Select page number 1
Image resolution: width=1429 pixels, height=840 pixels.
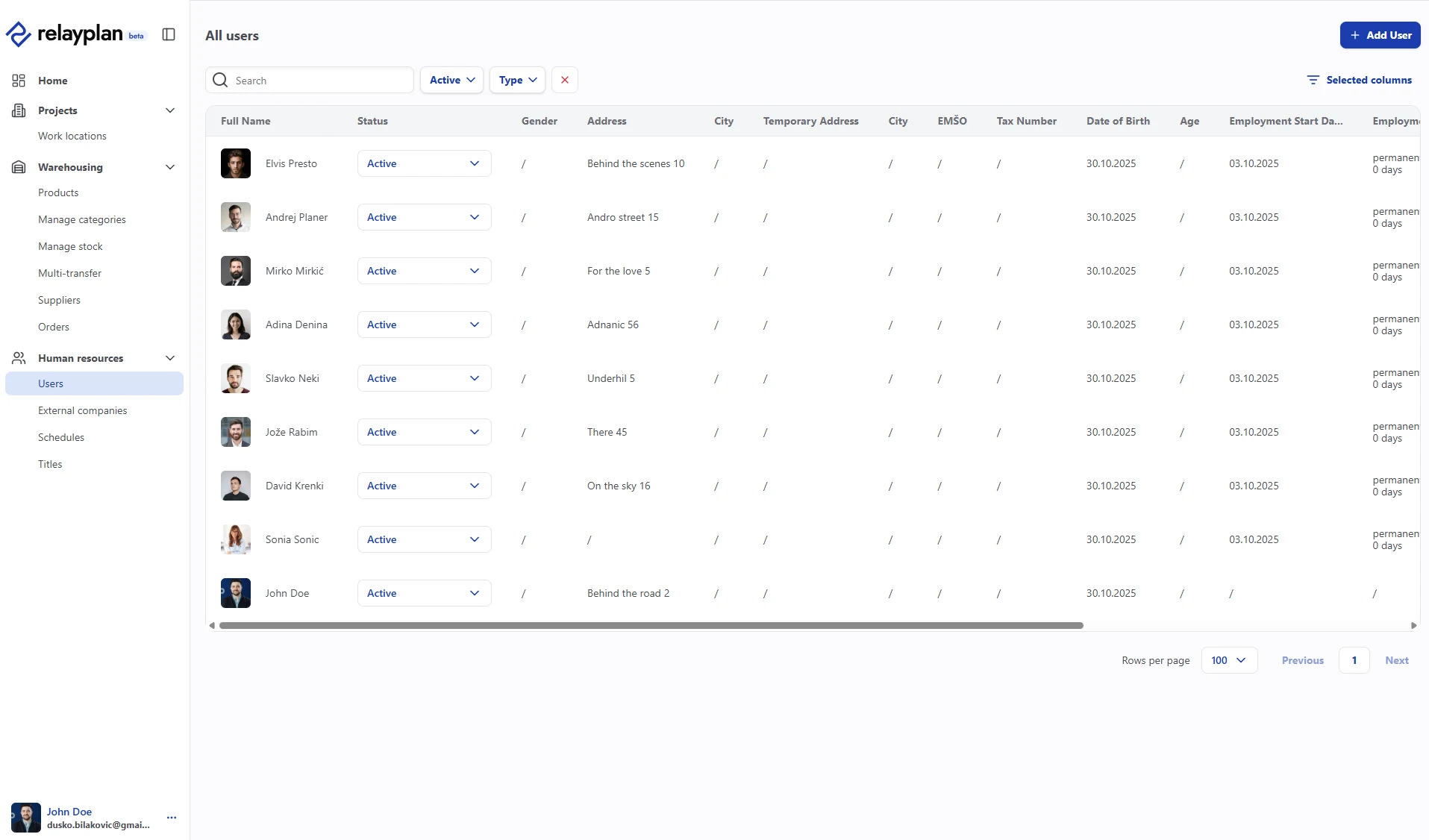click(x=1354, y=660)
